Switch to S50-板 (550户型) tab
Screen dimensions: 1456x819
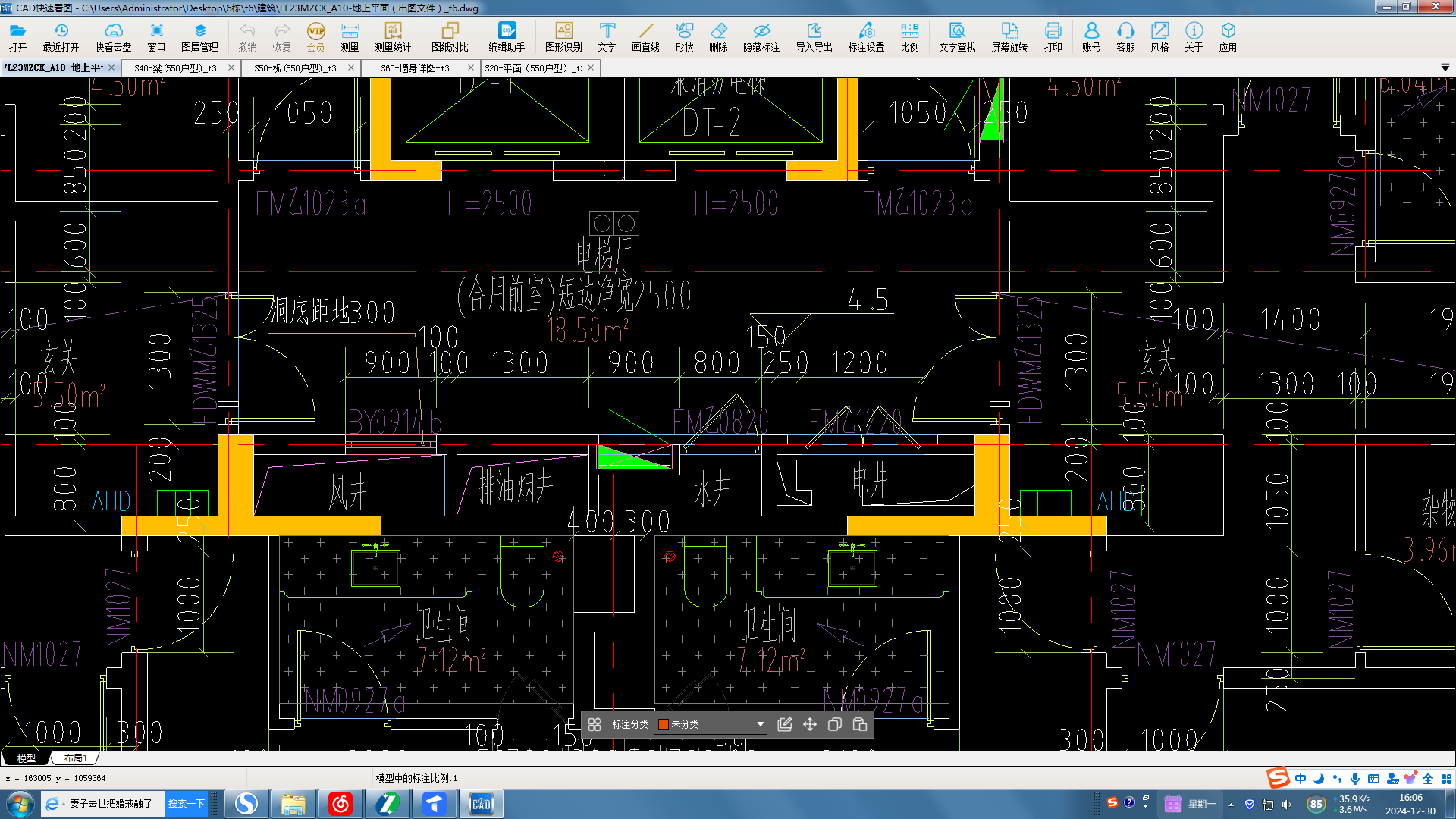coord(295,67)
